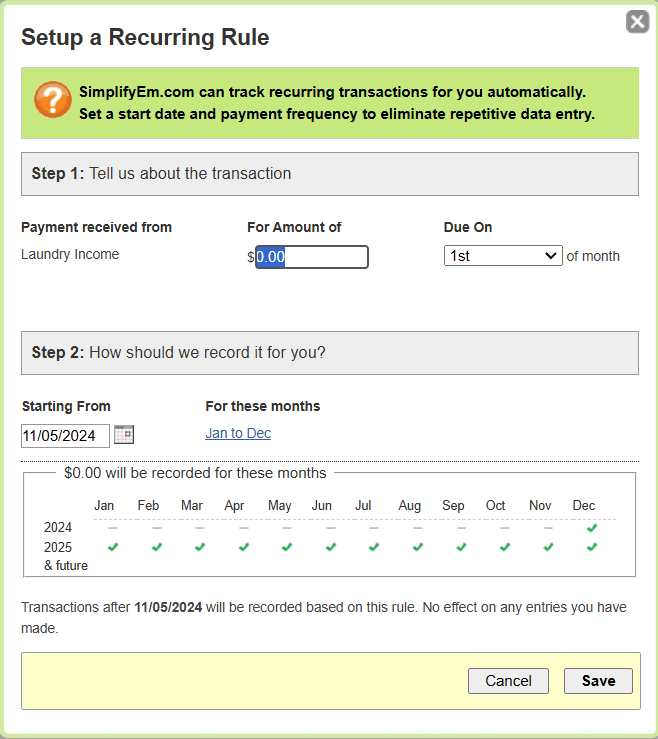Open the Due On day dropdown
The width and height of the screenshot is (658, 739).
click(x=503, y=256)
